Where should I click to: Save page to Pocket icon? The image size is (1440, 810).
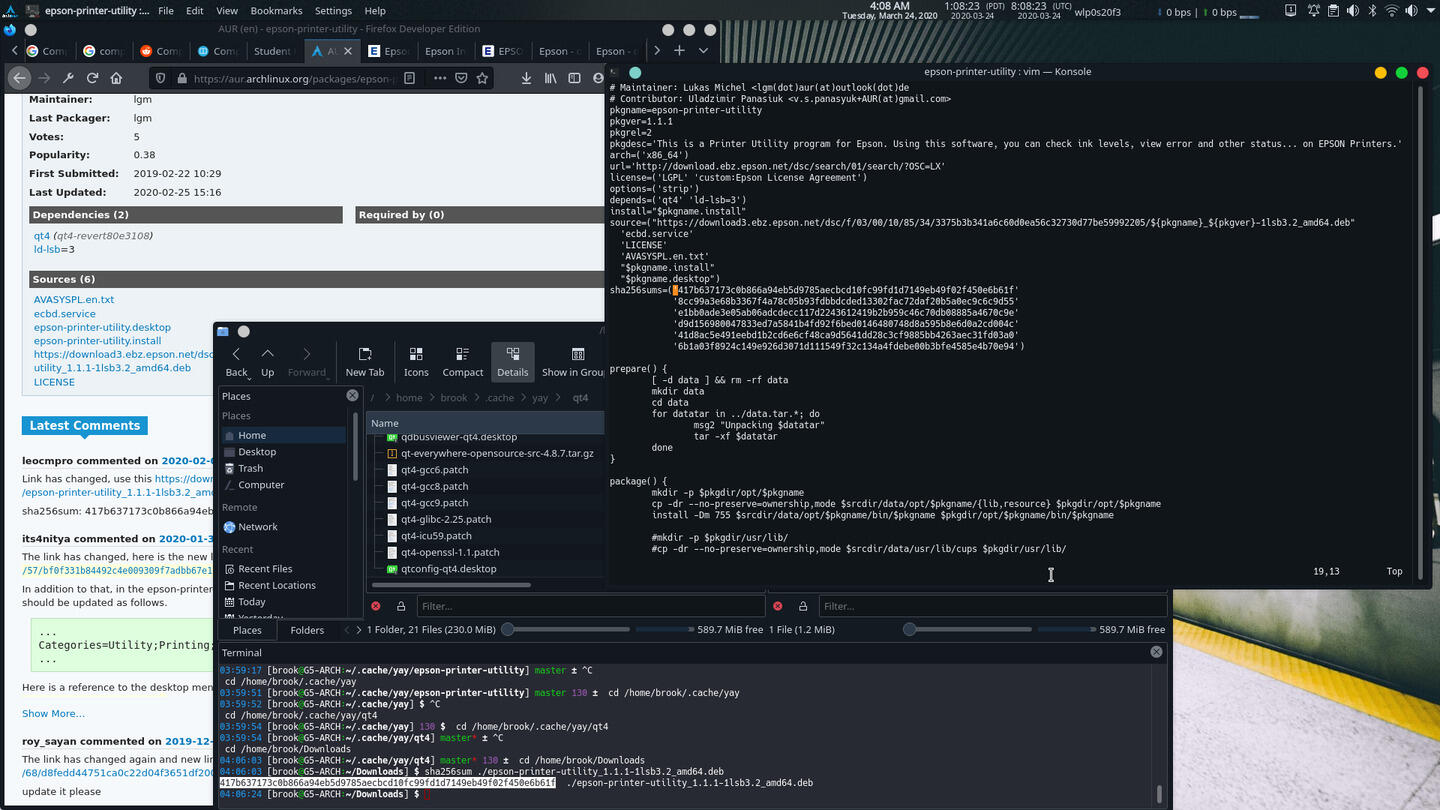coord(461,78)
